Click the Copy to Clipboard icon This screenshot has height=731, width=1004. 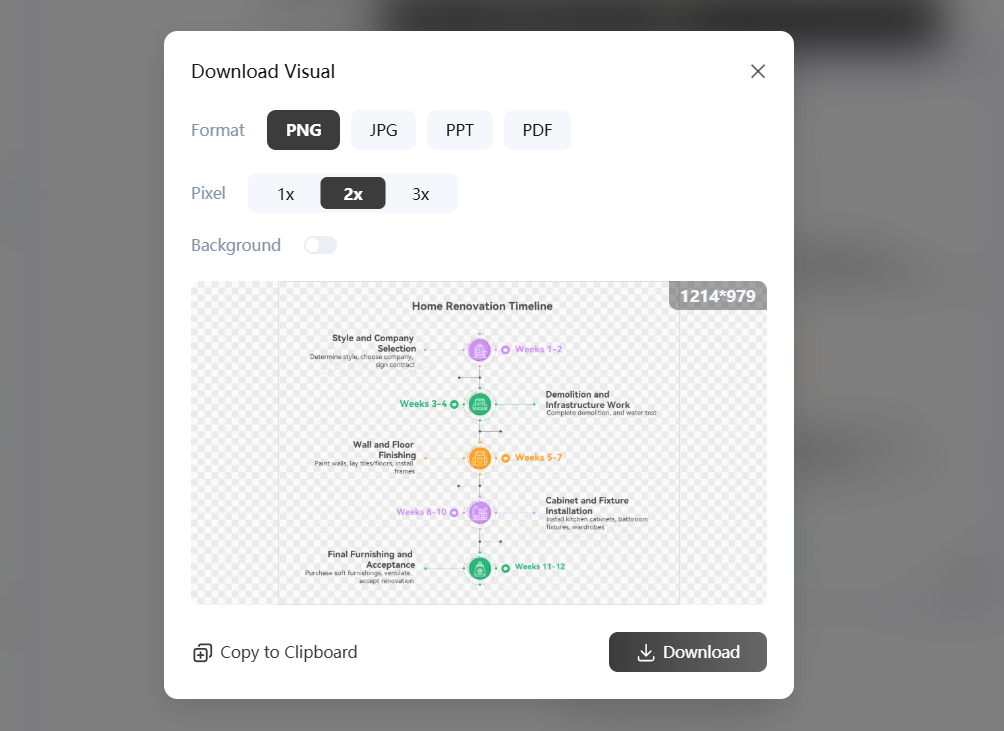point(202,653)
